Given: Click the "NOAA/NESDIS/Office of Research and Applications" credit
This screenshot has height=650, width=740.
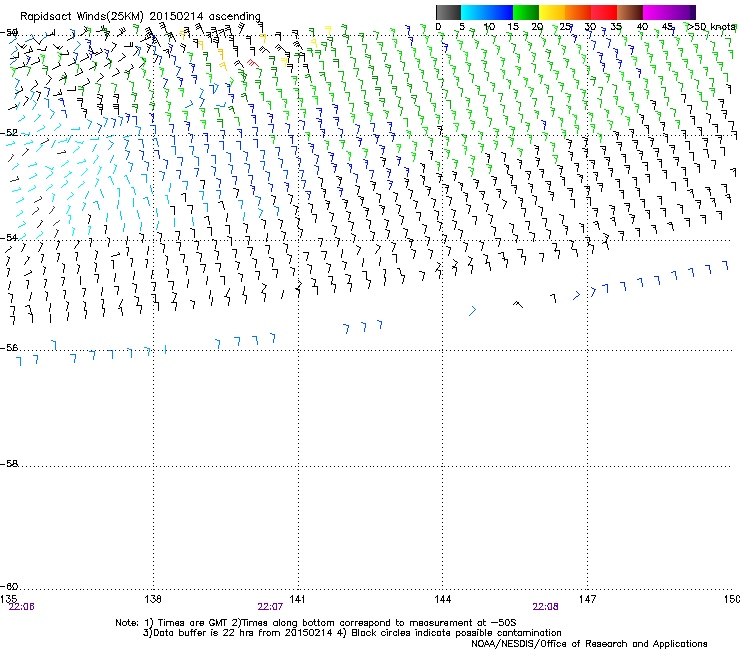Looking at the screenshot, I should [x=589, y=643].
